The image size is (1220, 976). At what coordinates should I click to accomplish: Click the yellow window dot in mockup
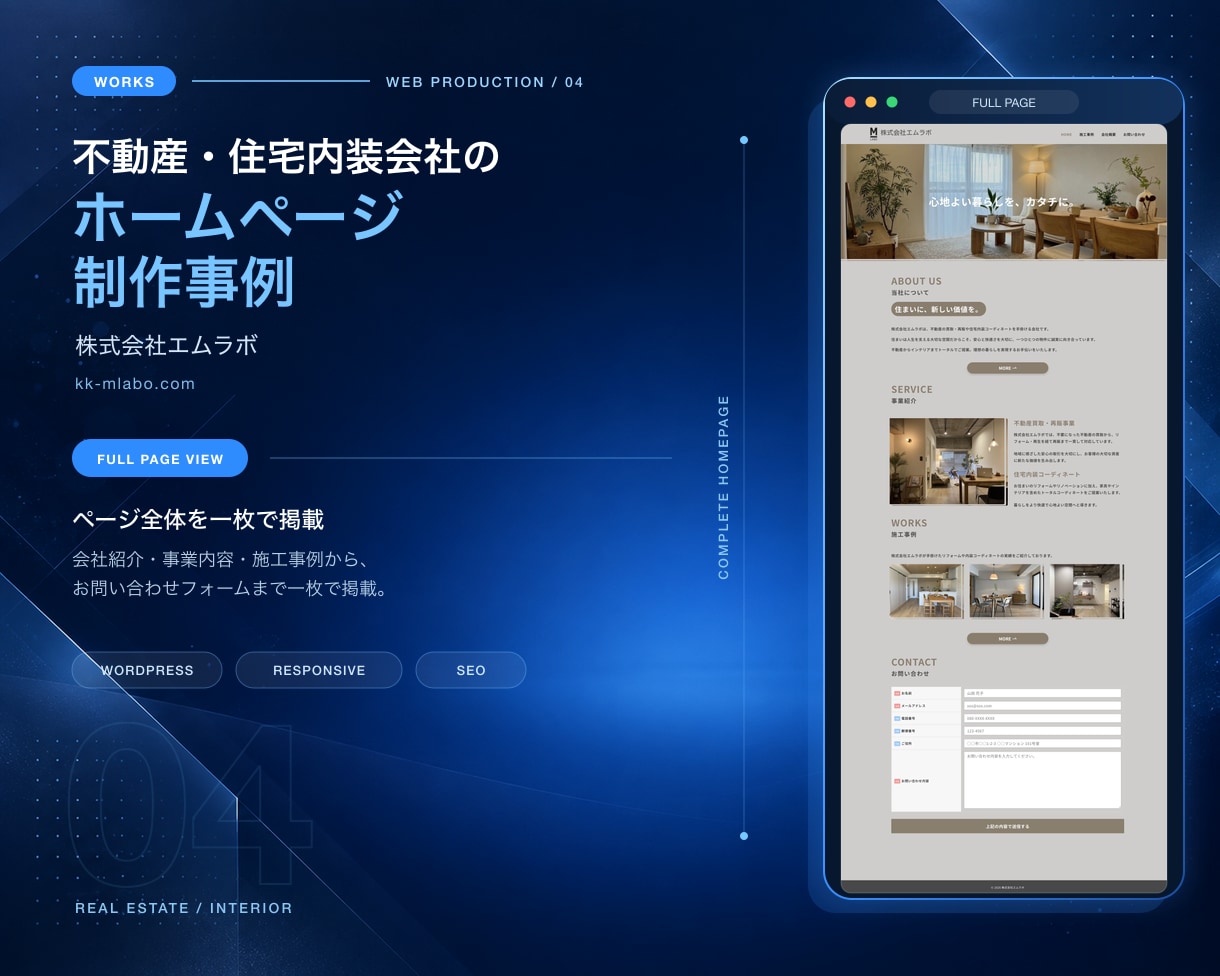pyautogui.click(x=871, y=102)
